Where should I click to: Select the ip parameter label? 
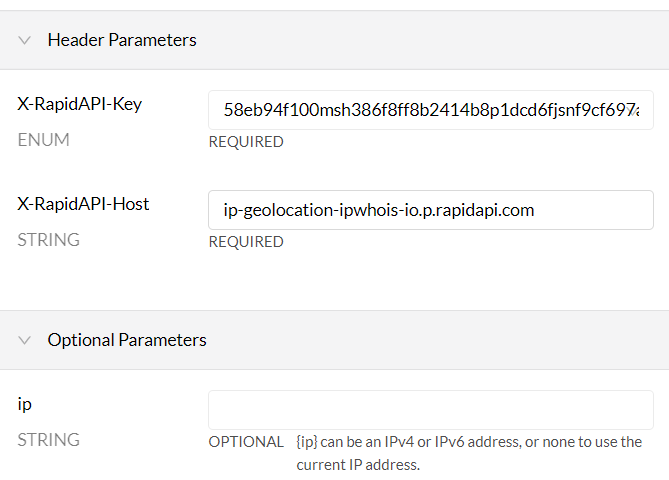pyautogui.click(x=25, y=404)
